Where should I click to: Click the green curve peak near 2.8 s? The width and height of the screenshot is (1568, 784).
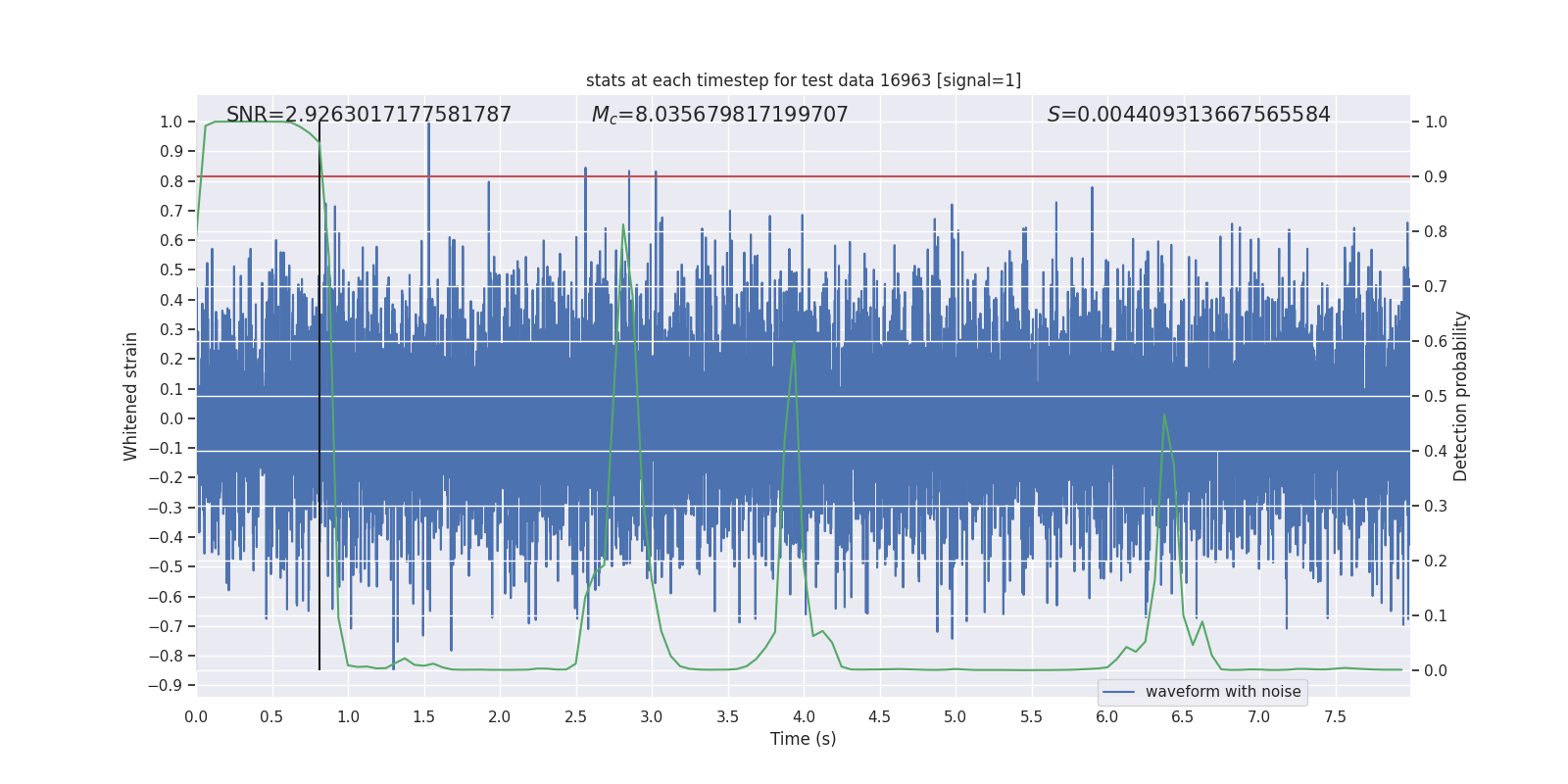coord(623,225)
